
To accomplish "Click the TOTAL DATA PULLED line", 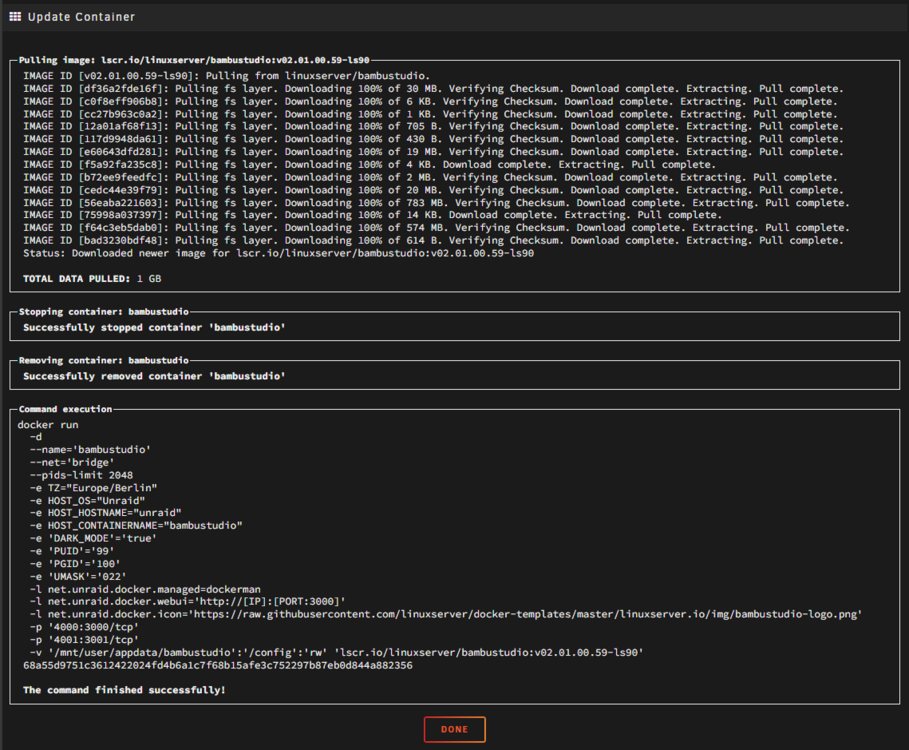I will (92, 279).
